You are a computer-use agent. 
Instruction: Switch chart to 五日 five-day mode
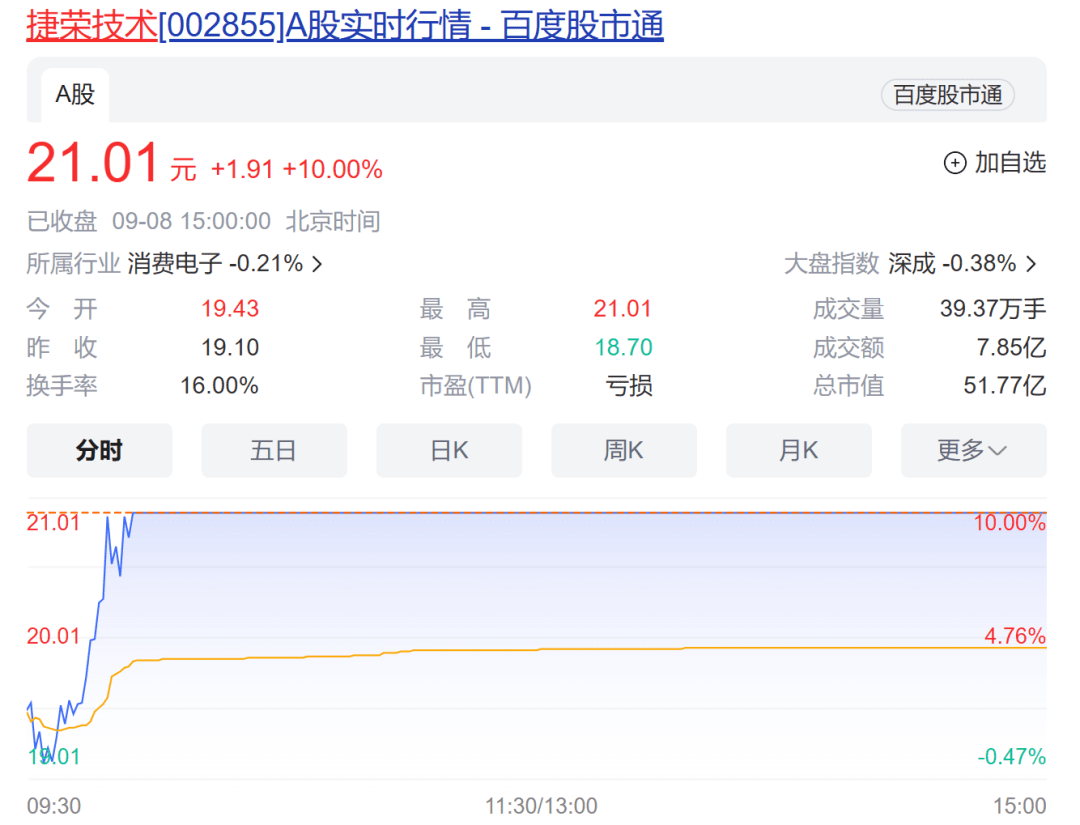pyautogui.click(x=274, y=450)
